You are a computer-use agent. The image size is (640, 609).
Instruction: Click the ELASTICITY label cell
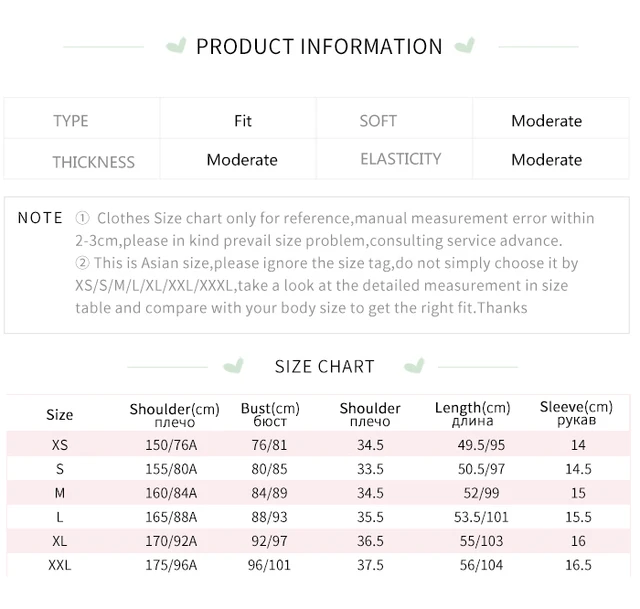click(x=395, y=159)
